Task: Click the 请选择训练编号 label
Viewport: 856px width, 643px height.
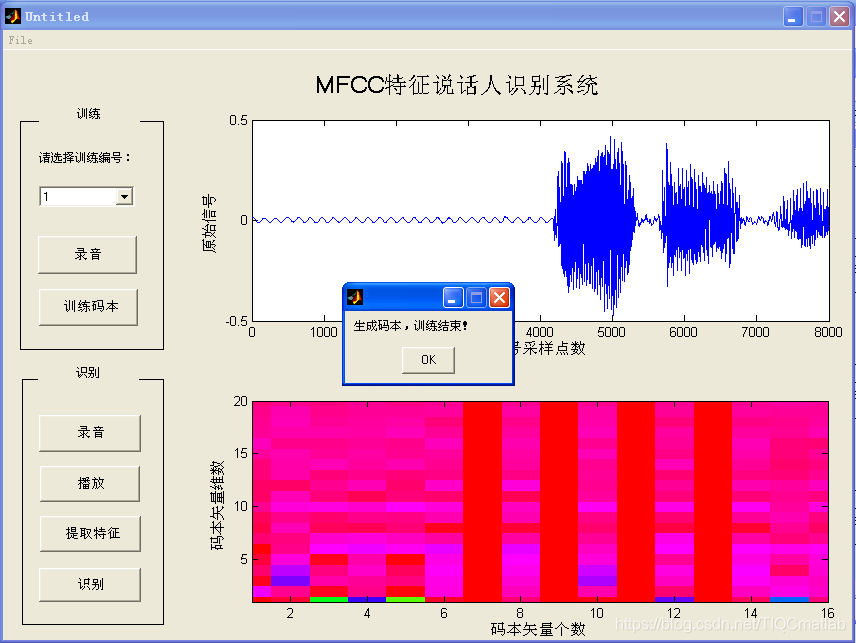Action: pos(85,158)
